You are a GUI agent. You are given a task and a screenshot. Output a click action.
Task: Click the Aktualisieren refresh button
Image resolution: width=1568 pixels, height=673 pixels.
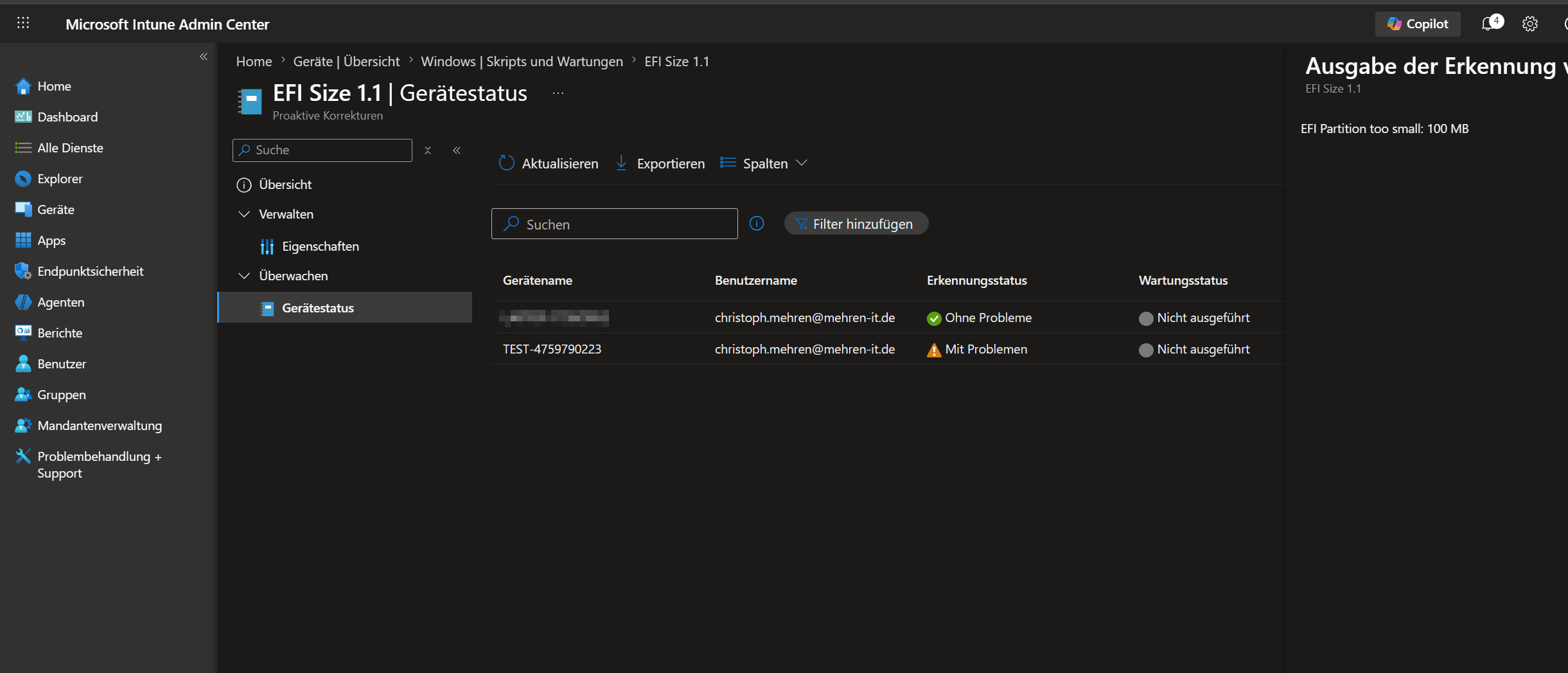point(548,164)
